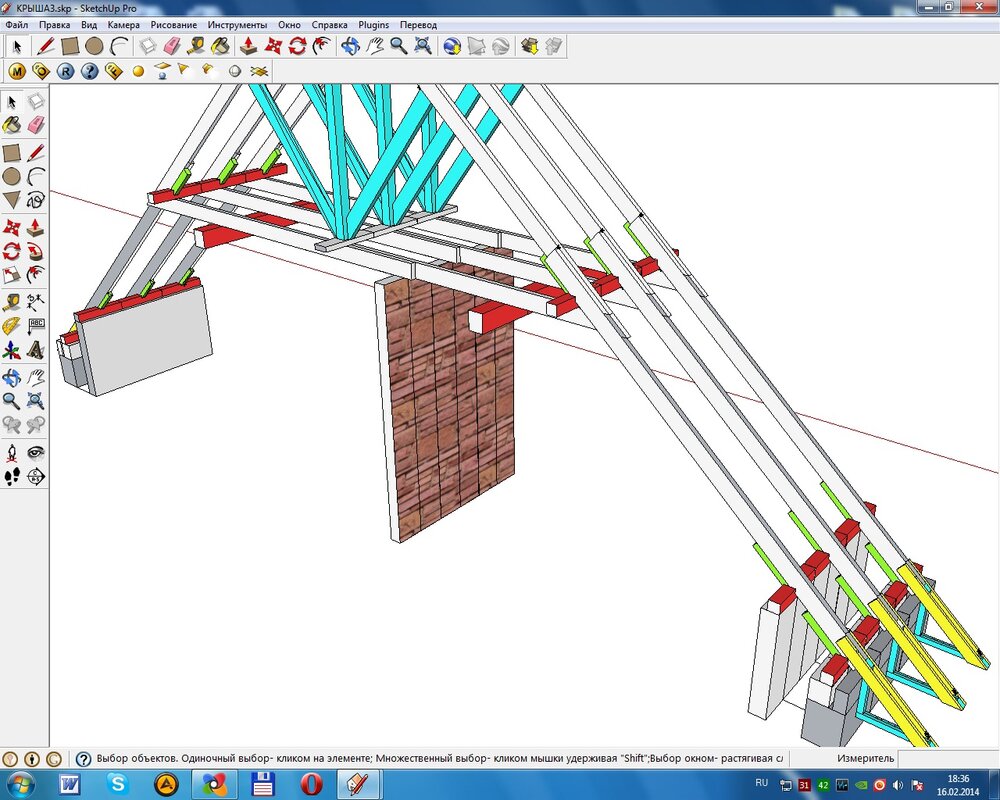Click the yellow M plugin icon
Image resolution: width=1000 pixels, height=800 pixels.
[17, 71]
